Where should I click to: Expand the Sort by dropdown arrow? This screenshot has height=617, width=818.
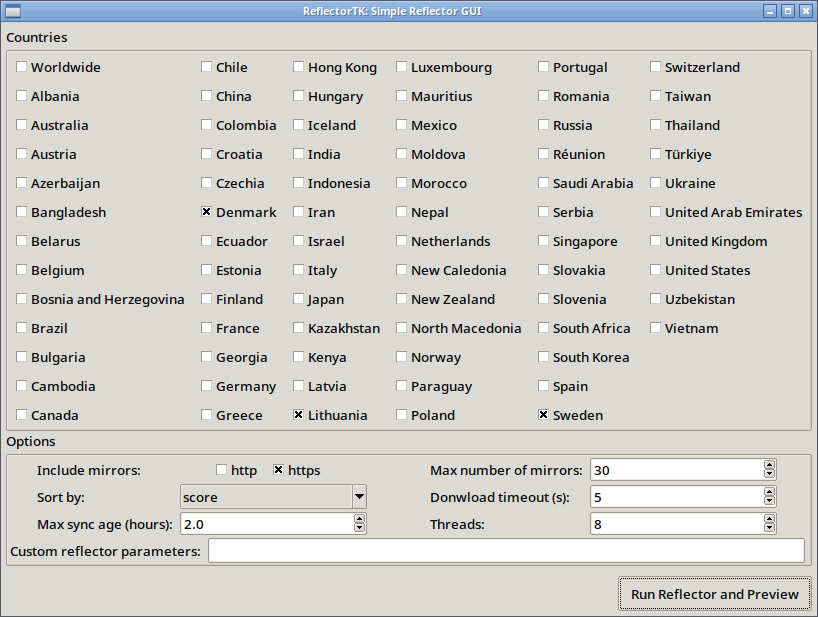pyautogui.click(x=359, y=497)
